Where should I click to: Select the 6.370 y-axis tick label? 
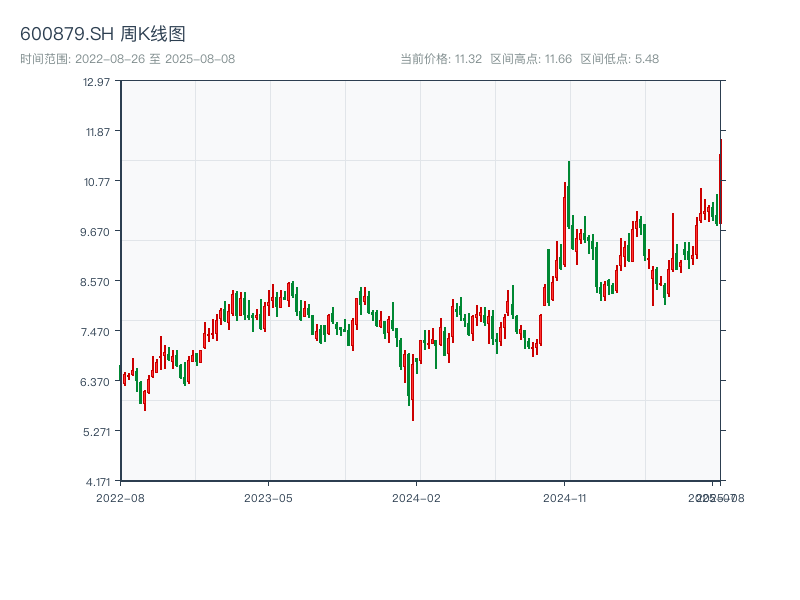pyautogui.click(x=97, y=381)
